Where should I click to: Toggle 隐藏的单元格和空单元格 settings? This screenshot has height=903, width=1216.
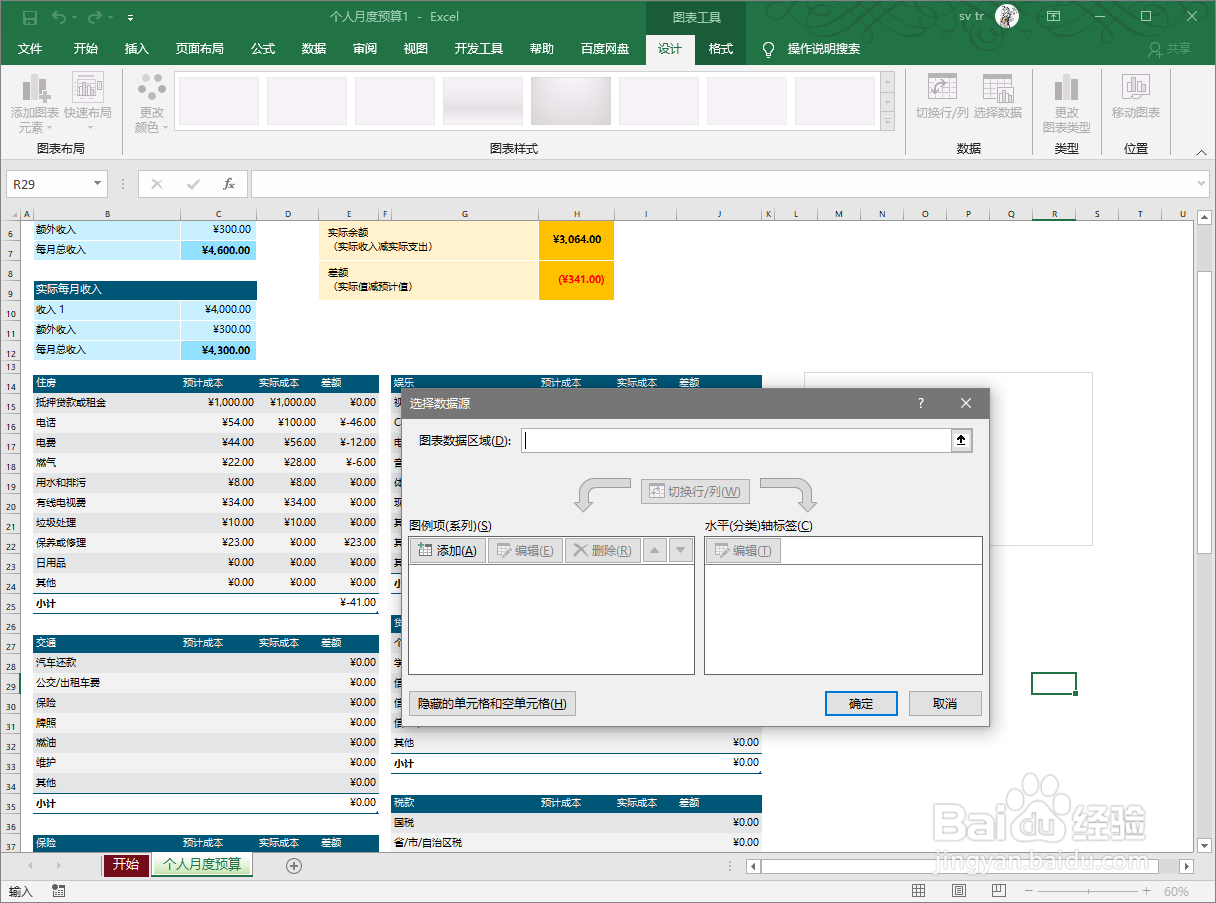click(491, 703)
